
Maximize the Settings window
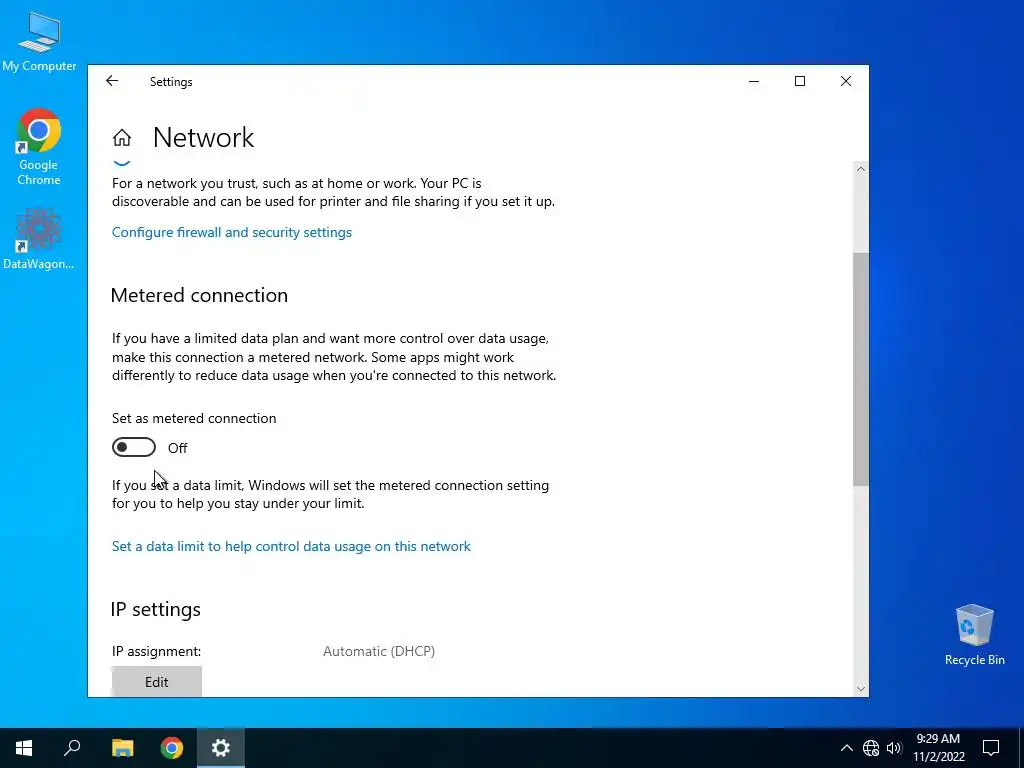(799, 81)
